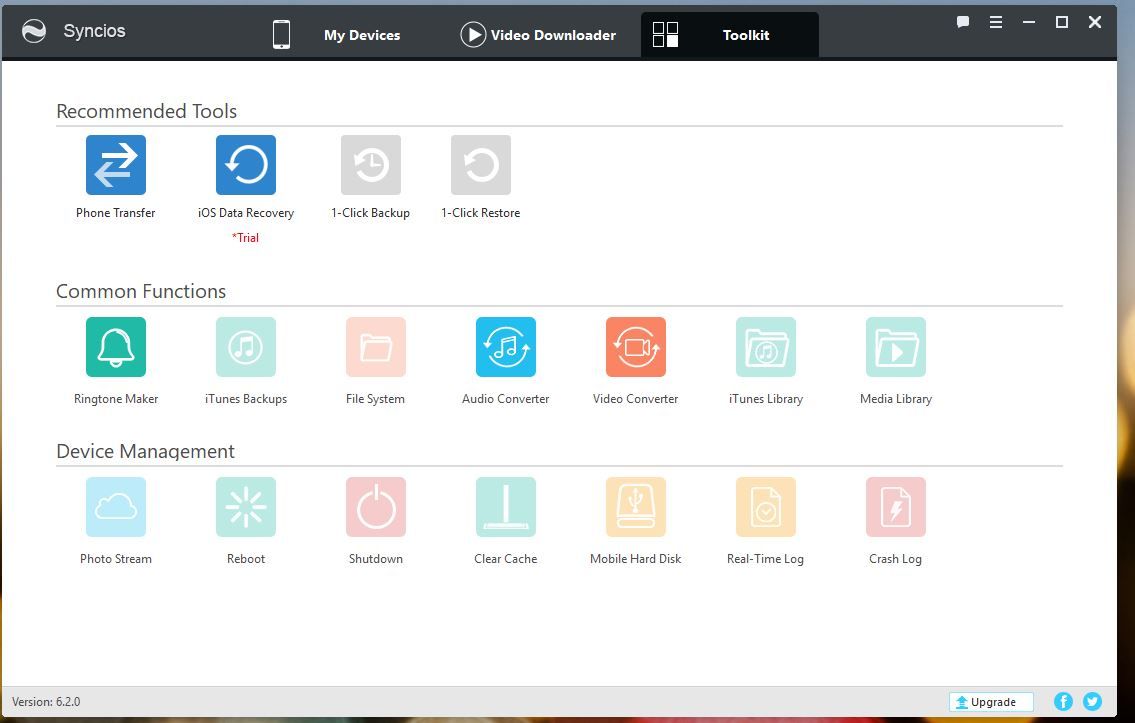
Task: Open Photo Stream
Action: click(116, 507)
